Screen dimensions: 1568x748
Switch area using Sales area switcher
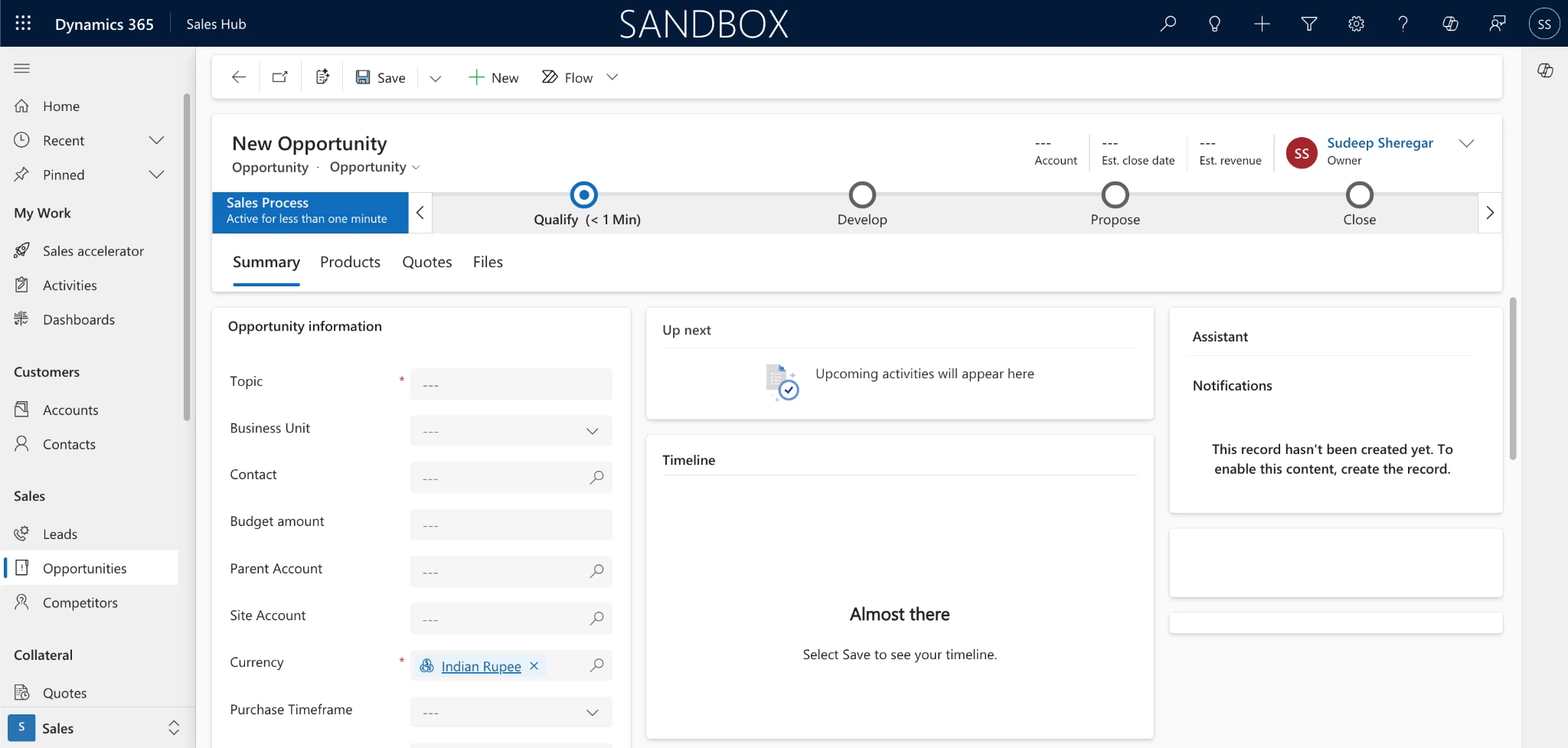point(97,728)
